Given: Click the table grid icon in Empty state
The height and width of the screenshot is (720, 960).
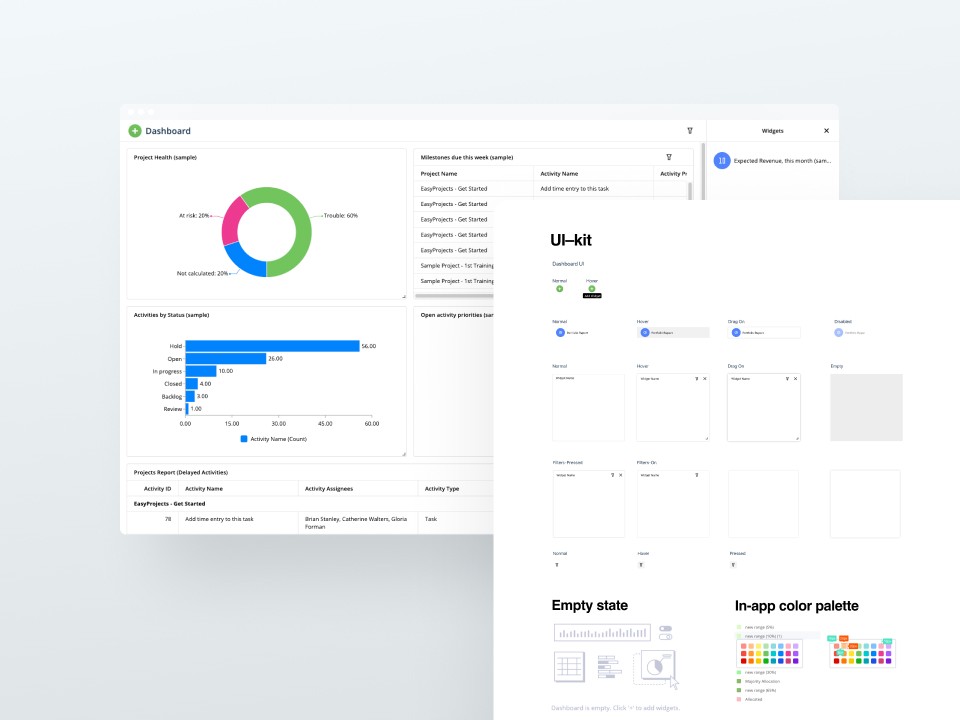Looking at the screenshot, I should click(x=569, y=667).
